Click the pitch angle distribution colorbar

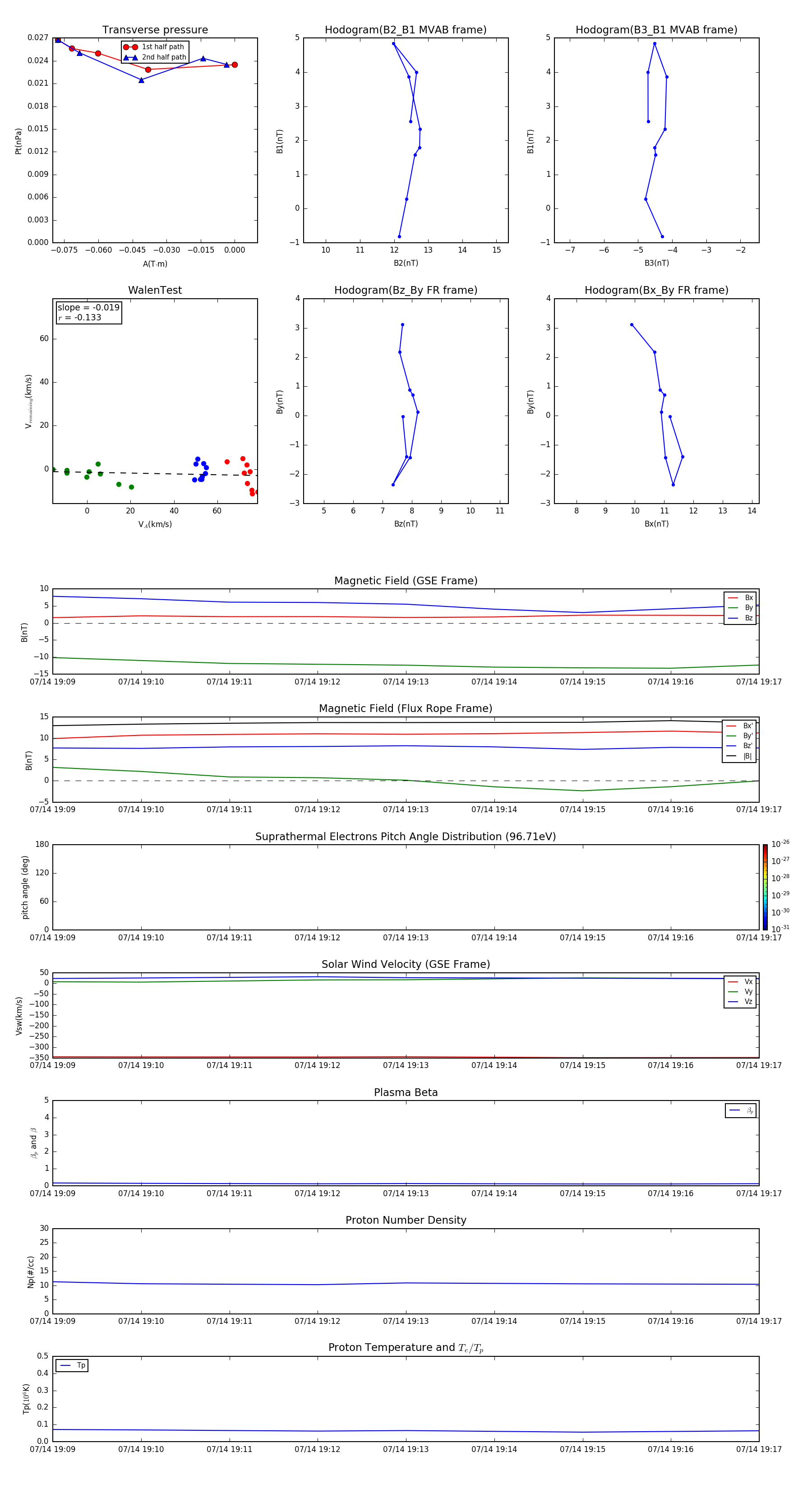click(x=765, y=887)
